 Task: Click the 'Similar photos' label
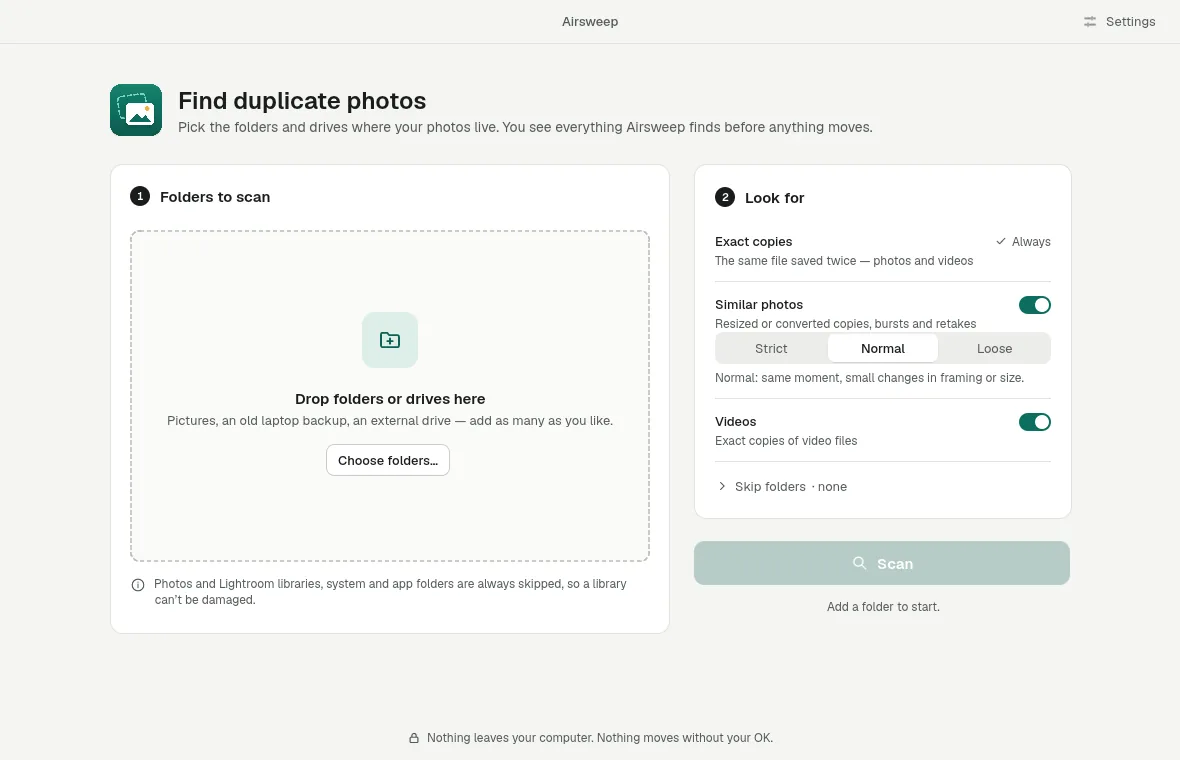click(x=759, y=305)
